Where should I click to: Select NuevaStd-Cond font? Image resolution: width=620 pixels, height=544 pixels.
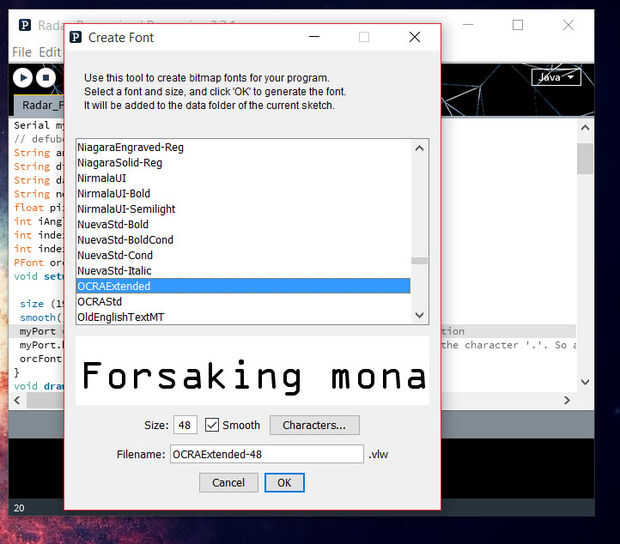[x=243, y=255]
